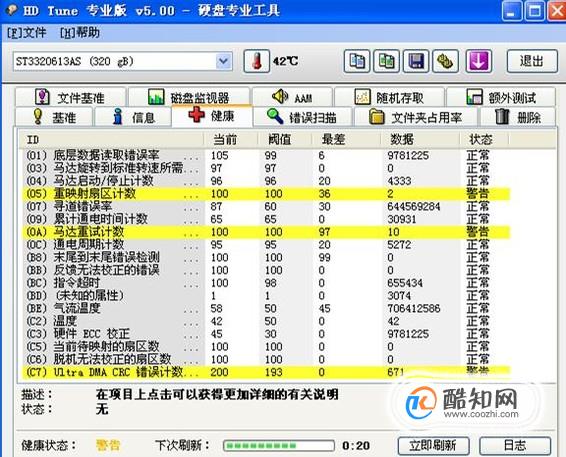Click the options tools icon

pyautogui.click(x=445, y=61)
